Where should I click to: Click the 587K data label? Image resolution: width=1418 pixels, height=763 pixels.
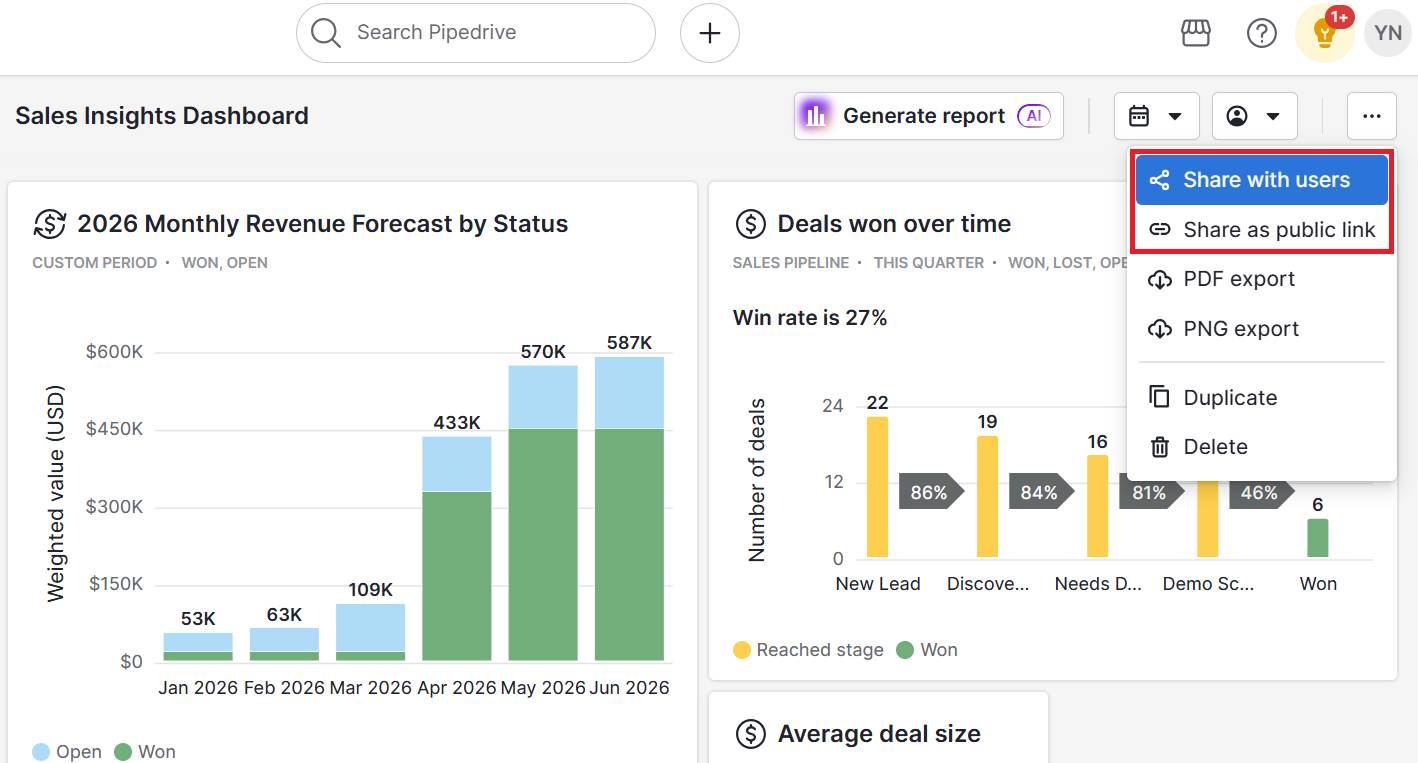[x=629, y=343]
